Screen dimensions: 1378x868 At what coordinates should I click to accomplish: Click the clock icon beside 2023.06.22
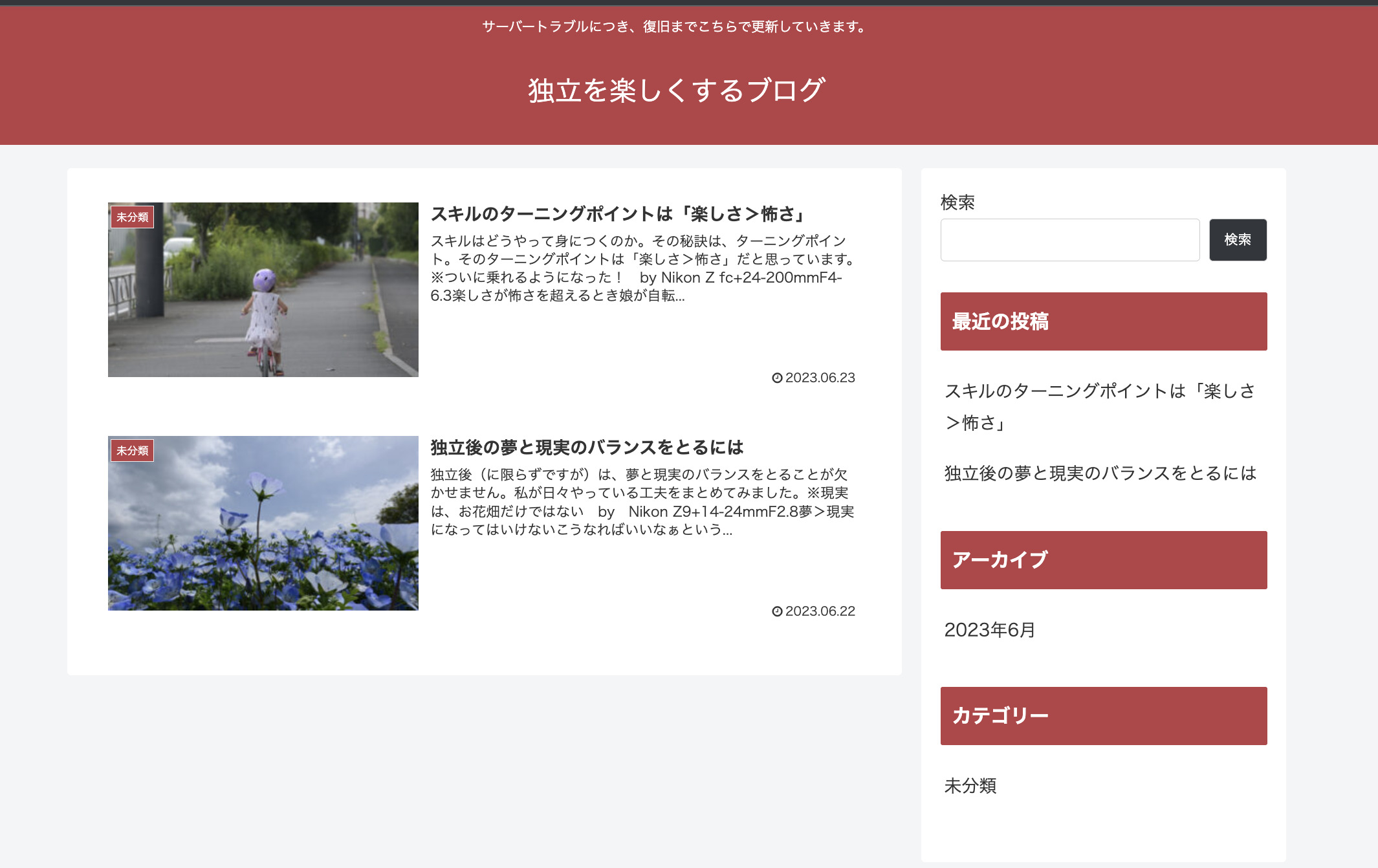pos(777,611)
